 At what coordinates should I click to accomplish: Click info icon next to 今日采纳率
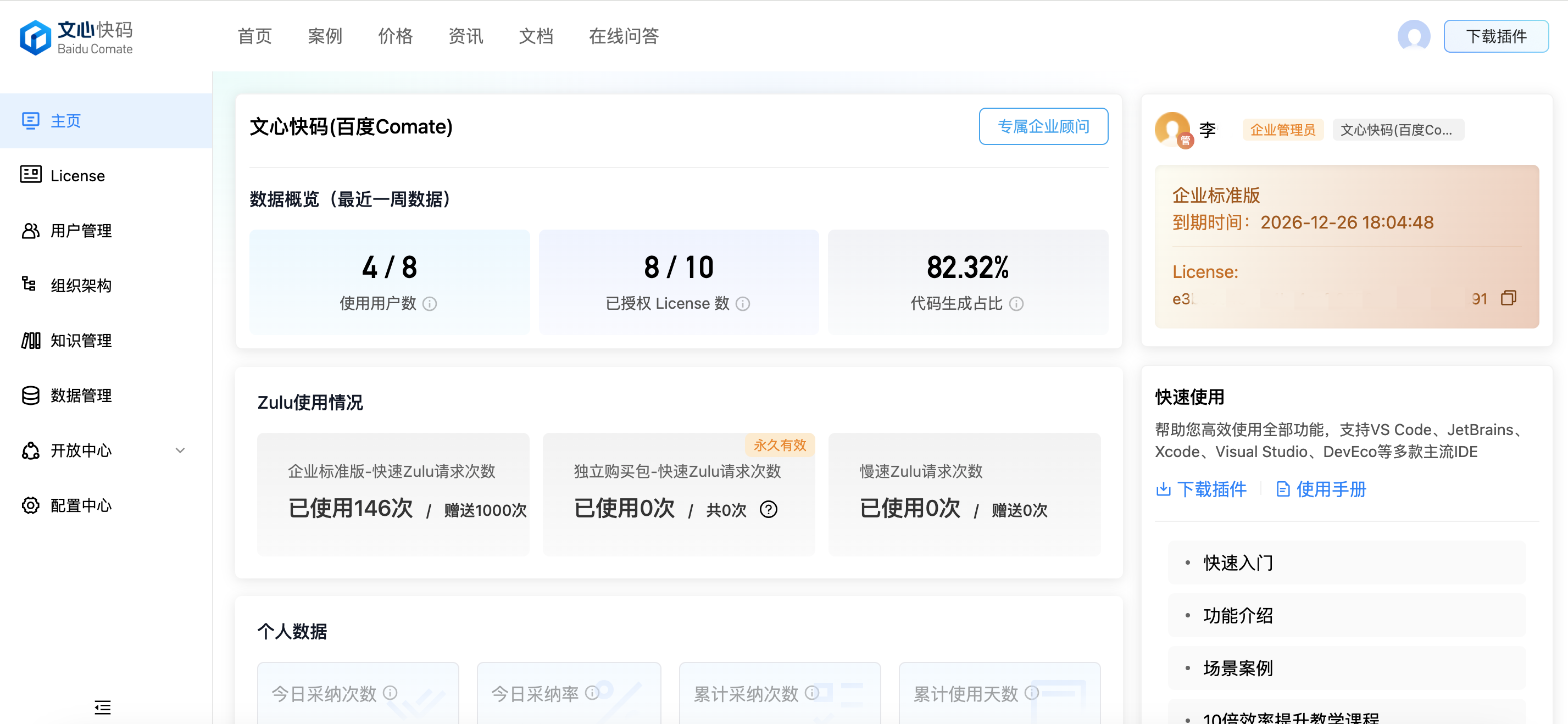pos(592,692)
